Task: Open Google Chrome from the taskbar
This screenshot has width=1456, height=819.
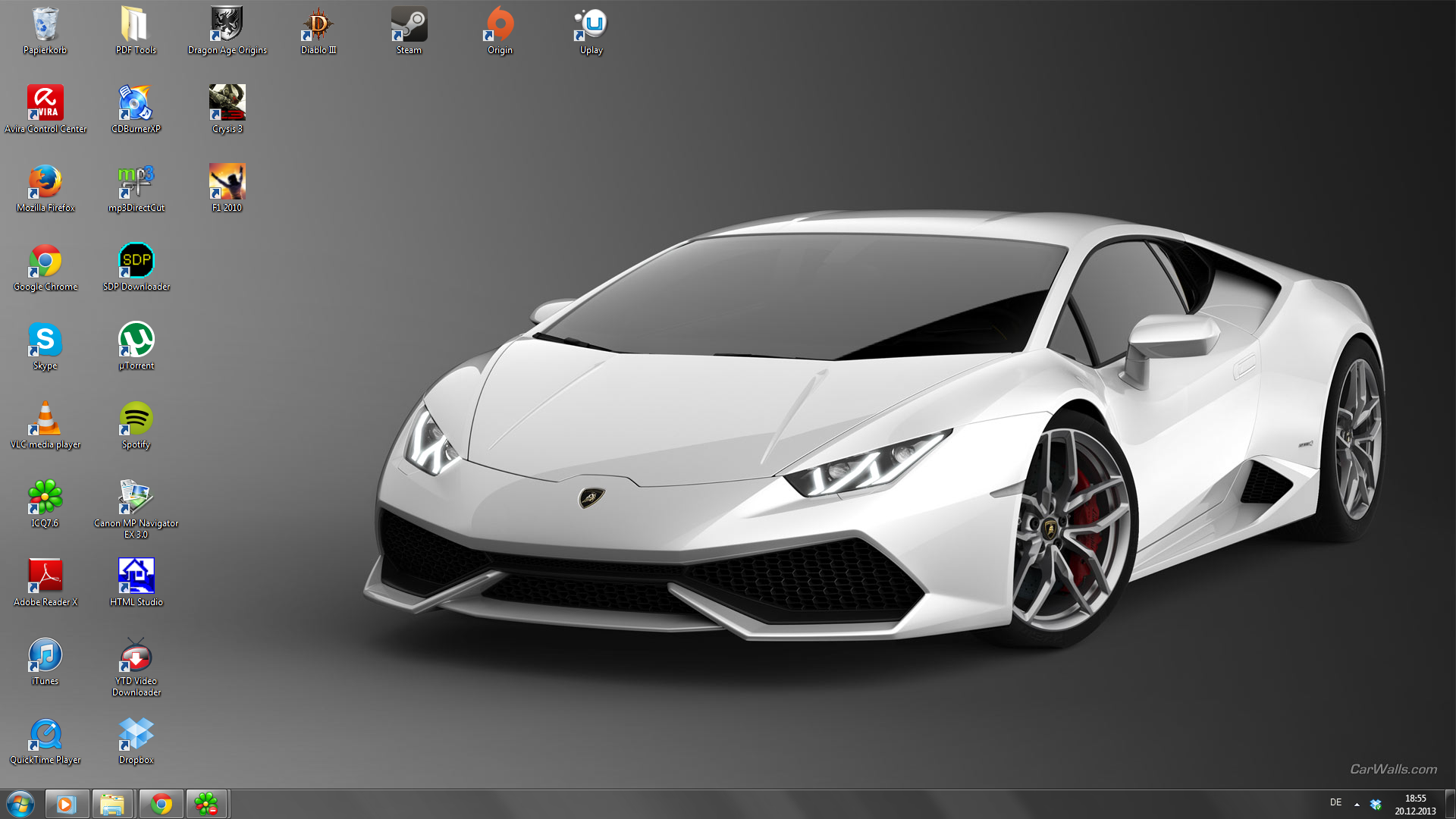Action: click(160, 804)
